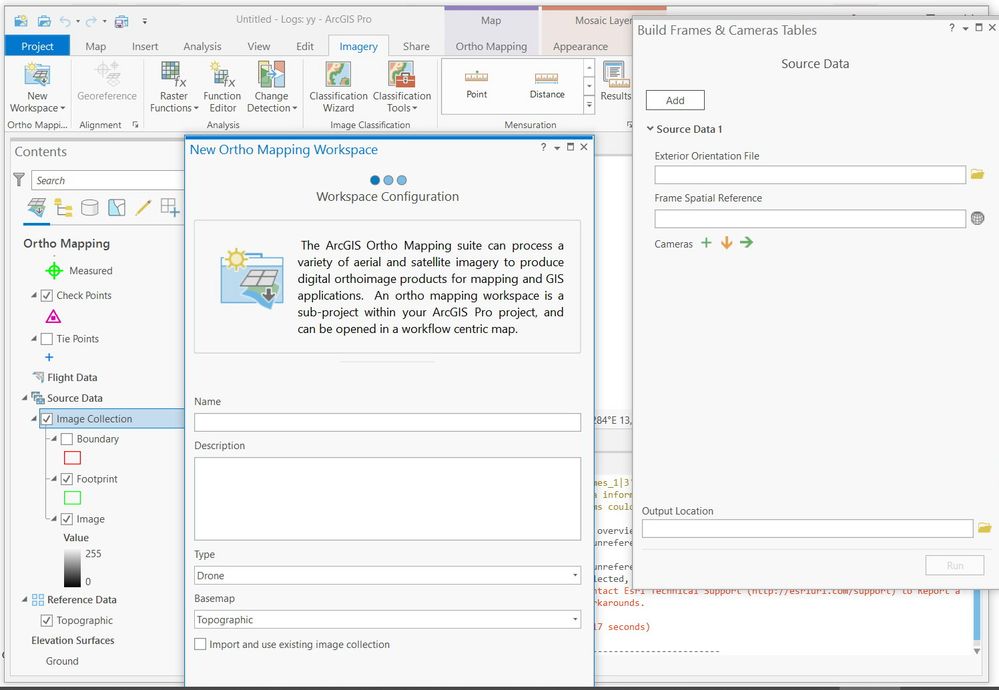Open Frame Spatial Reference globe picker
The image size is (999, 690).
[977, 219]
